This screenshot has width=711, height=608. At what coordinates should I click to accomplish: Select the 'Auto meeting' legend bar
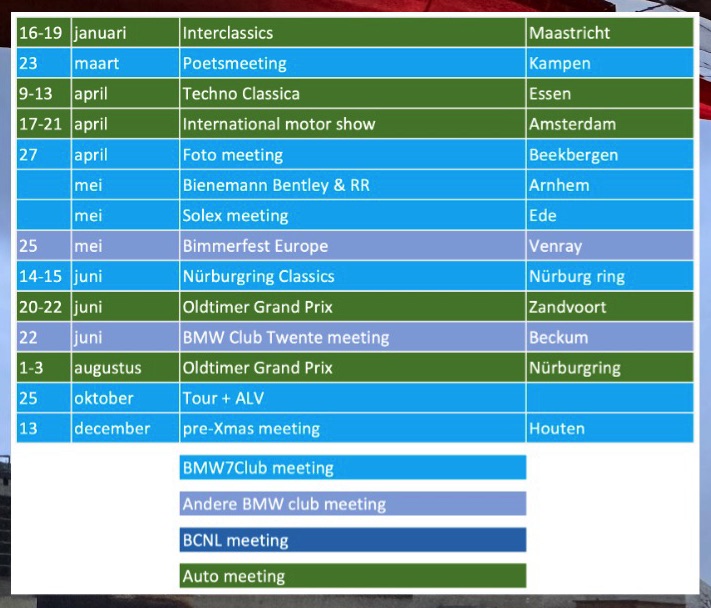click(353, 576)
